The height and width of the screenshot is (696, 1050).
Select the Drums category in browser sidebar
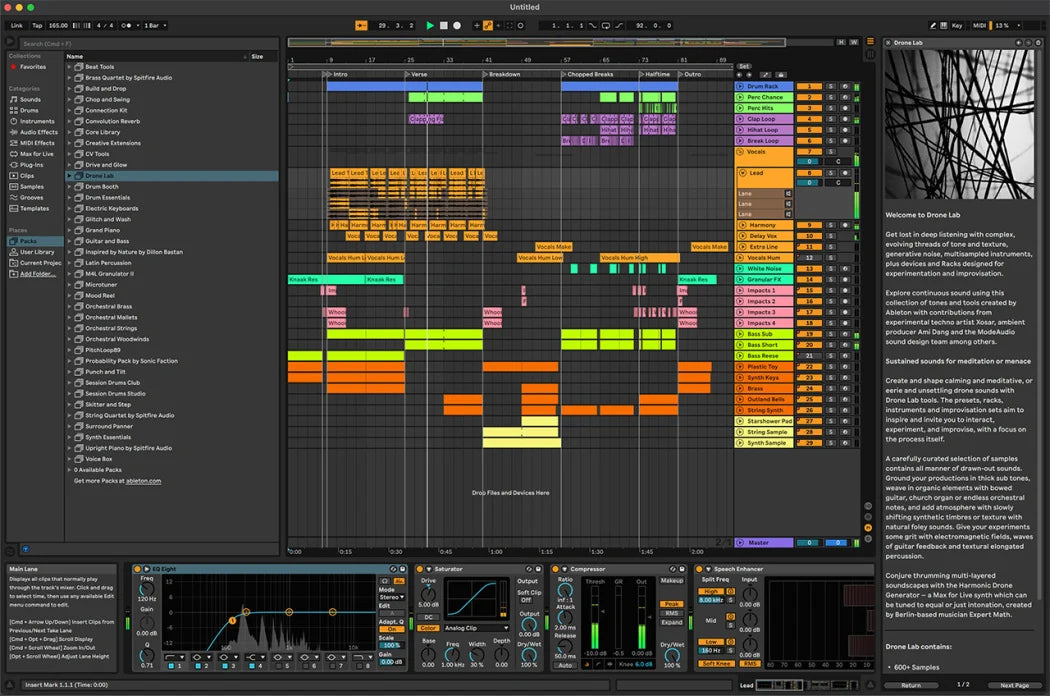click(x=30, y=110)
